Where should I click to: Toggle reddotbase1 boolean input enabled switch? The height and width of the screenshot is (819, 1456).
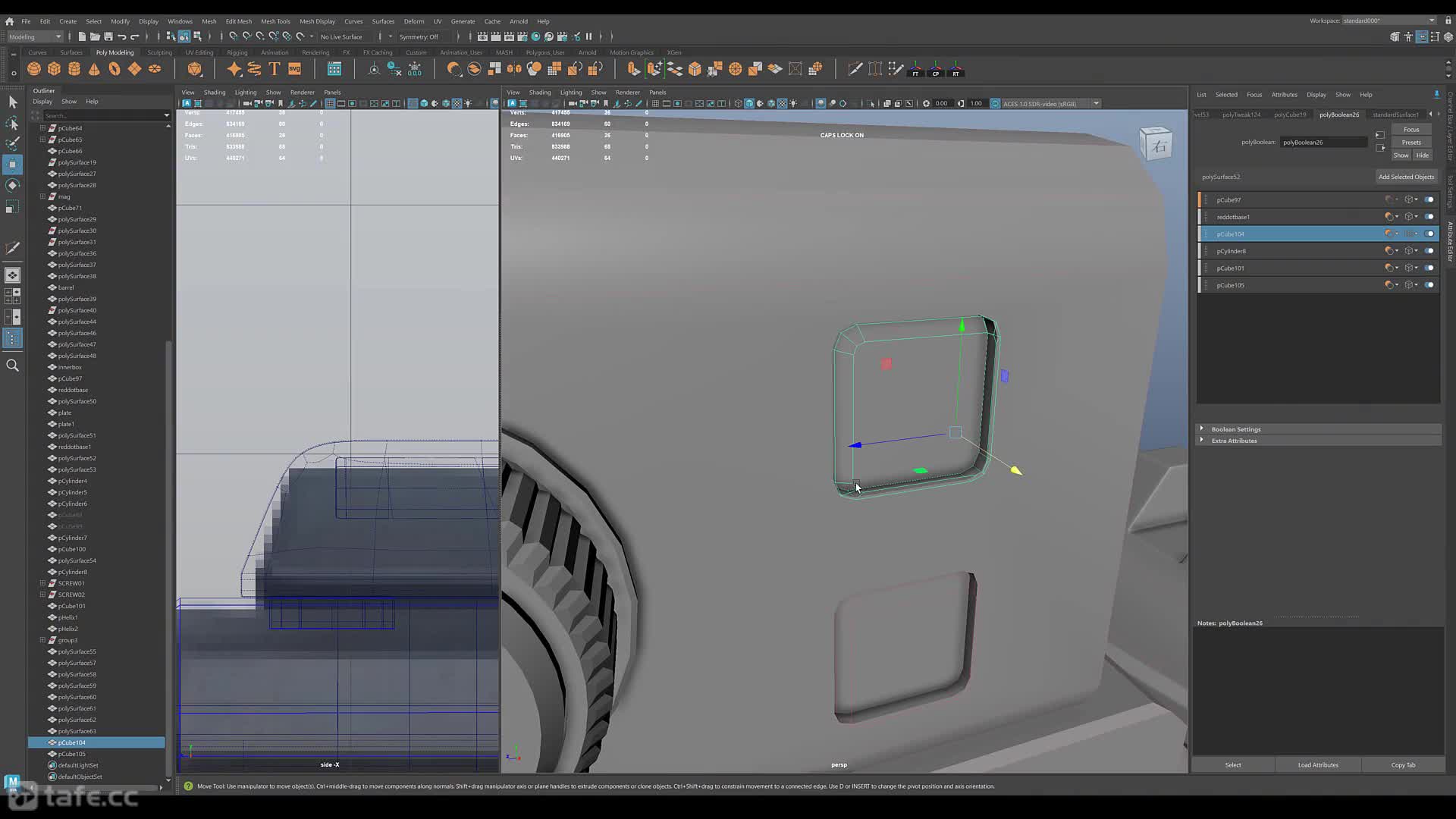[1429, 217]
